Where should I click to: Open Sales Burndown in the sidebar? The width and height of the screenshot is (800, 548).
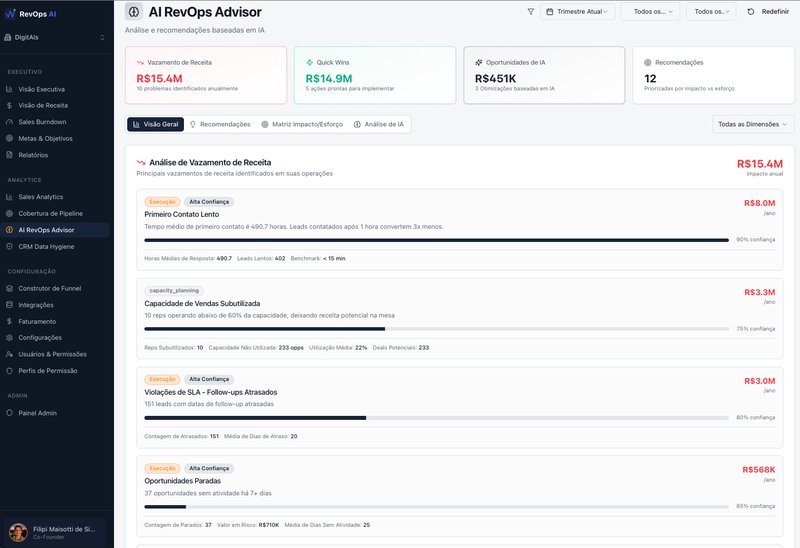(55, 122)
